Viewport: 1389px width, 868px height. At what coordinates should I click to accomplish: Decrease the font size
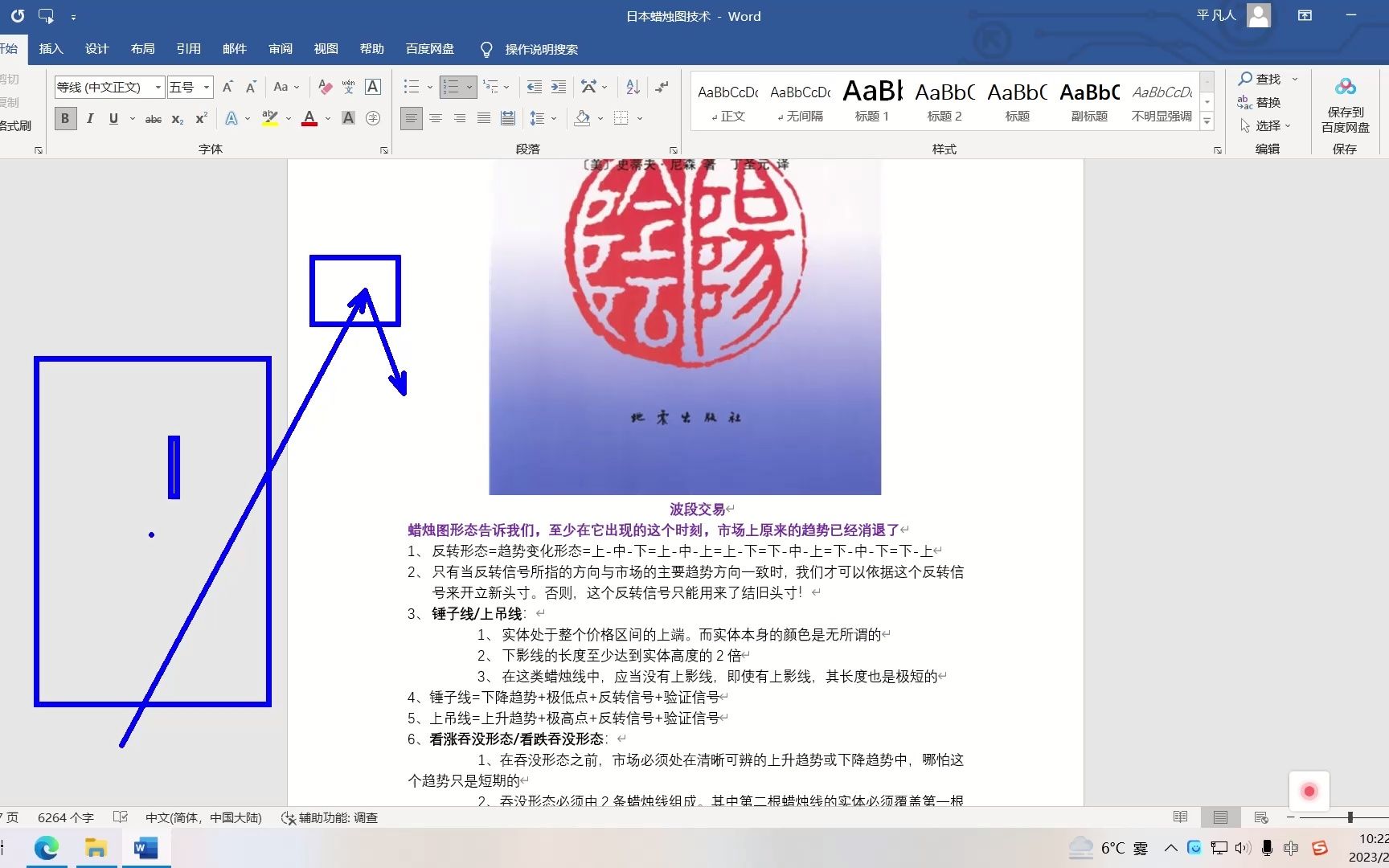tap(251, 87)
